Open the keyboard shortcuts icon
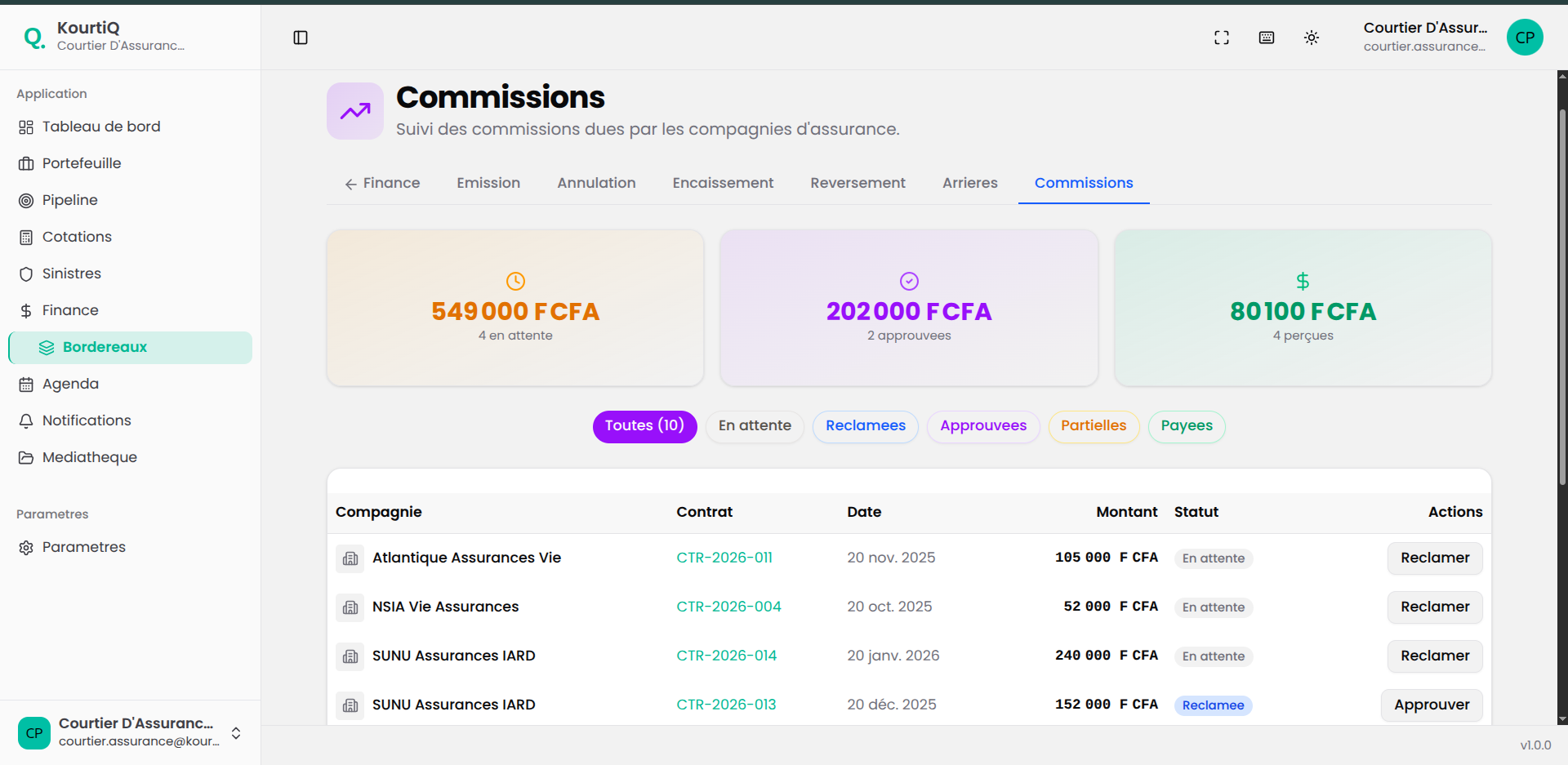Screen dimensions: 1568x765 (1267, 38)
